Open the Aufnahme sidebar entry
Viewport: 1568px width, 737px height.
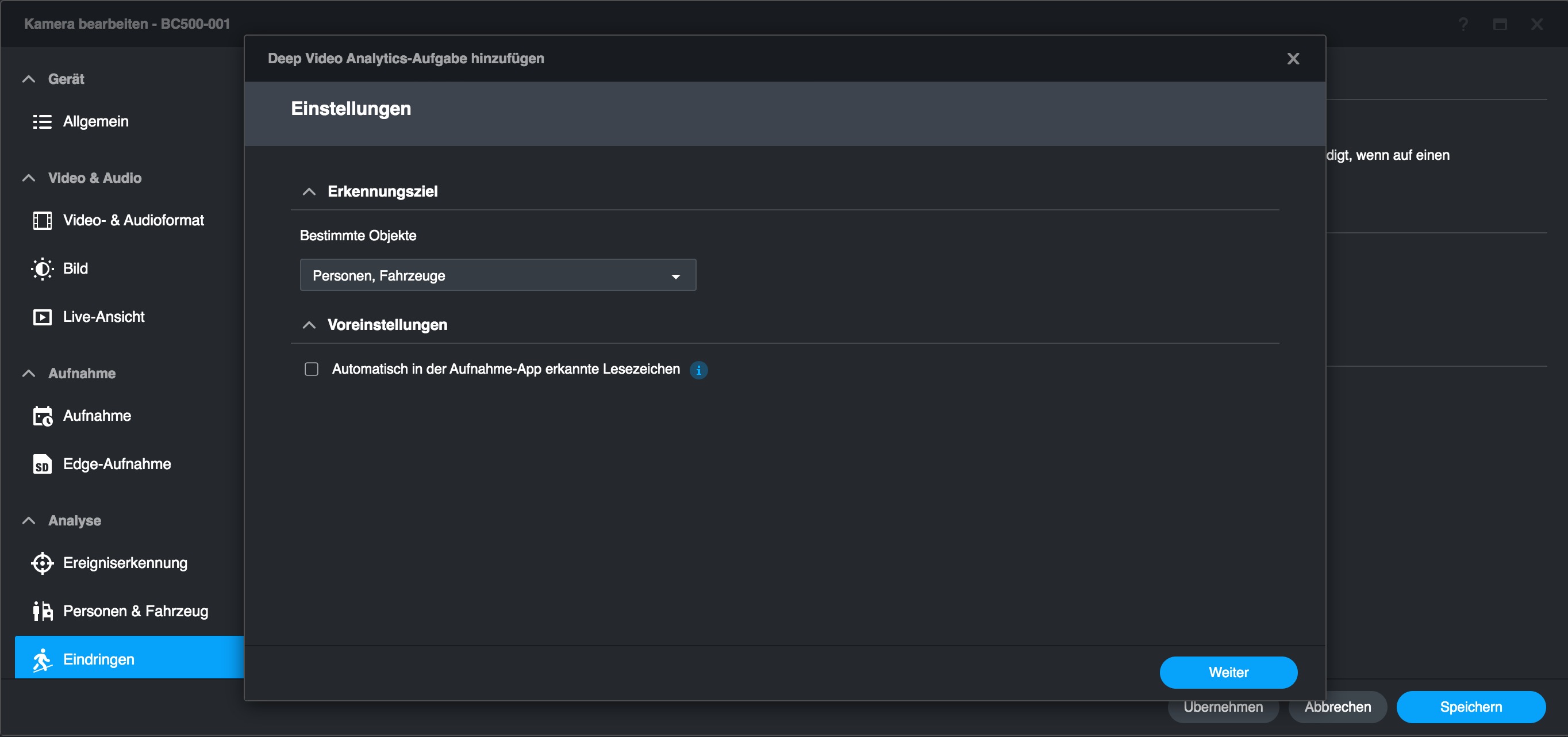[x=97, y=416]
